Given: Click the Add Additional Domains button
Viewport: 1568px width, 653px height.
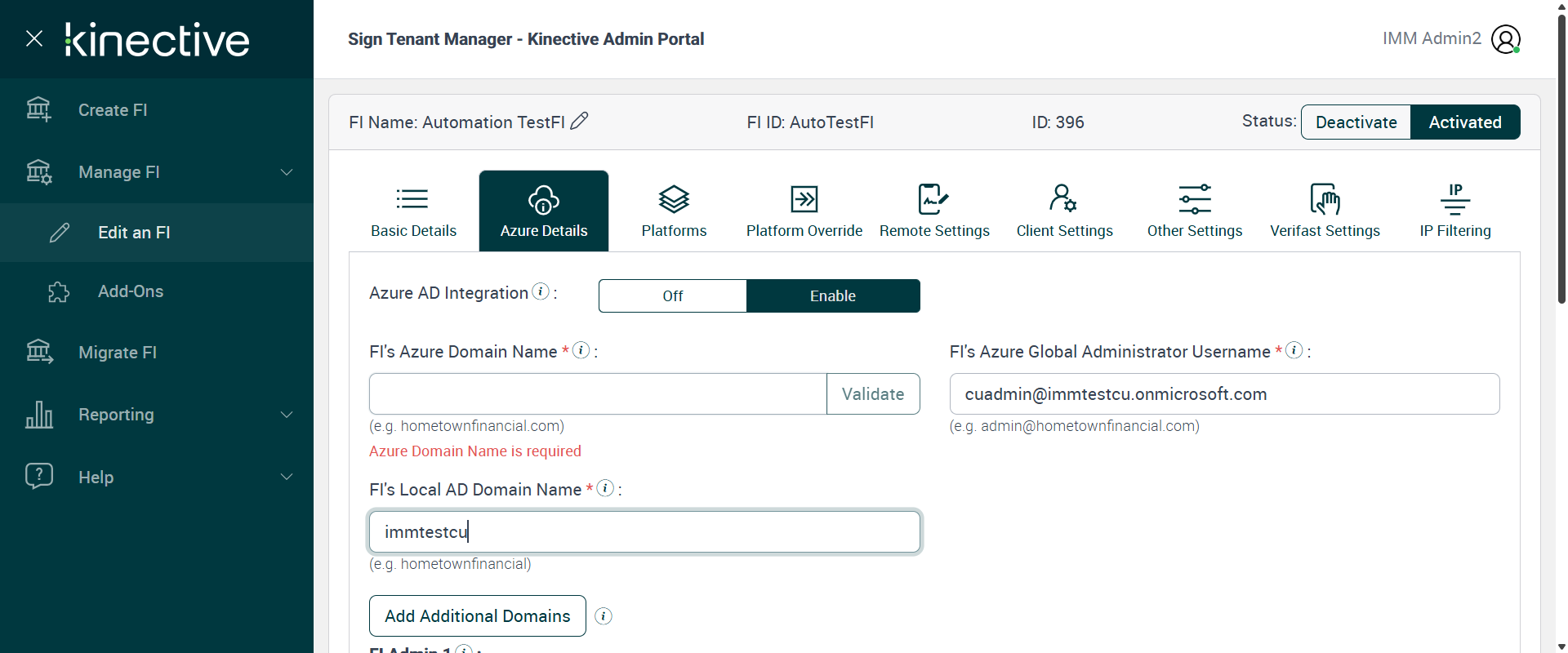Looking at the screenshot, I should coord(478,616).
